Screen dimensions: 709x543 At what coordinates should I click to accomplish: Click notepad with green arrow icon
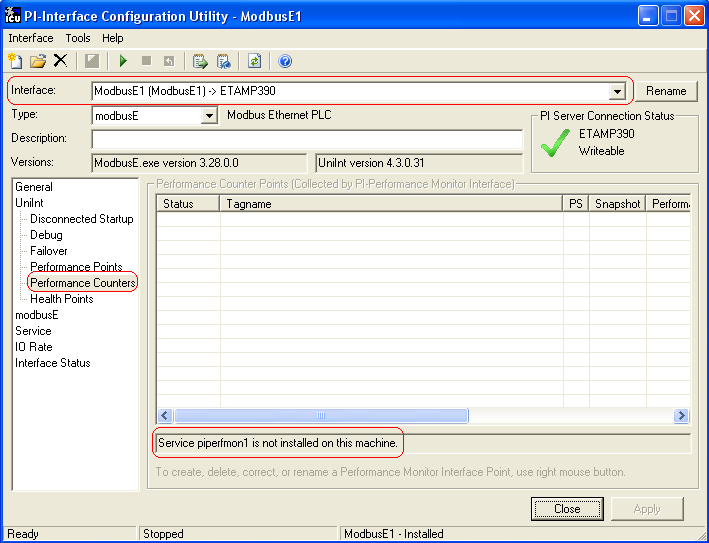tap(200, 61)
